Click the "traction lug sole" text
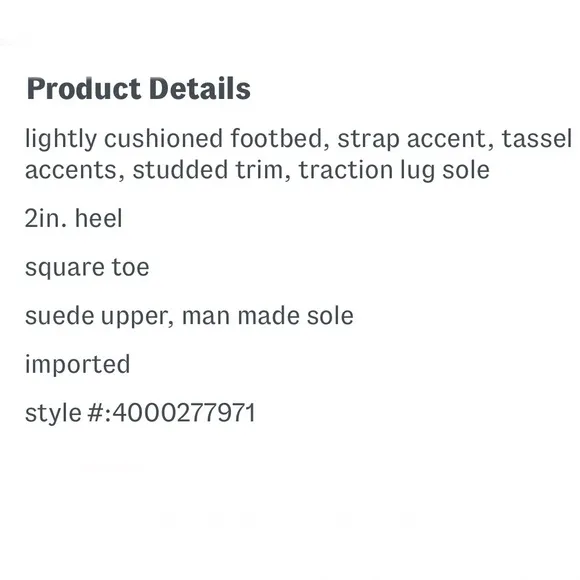This screenshot has height=580, width=580. (x=394, y=171)
